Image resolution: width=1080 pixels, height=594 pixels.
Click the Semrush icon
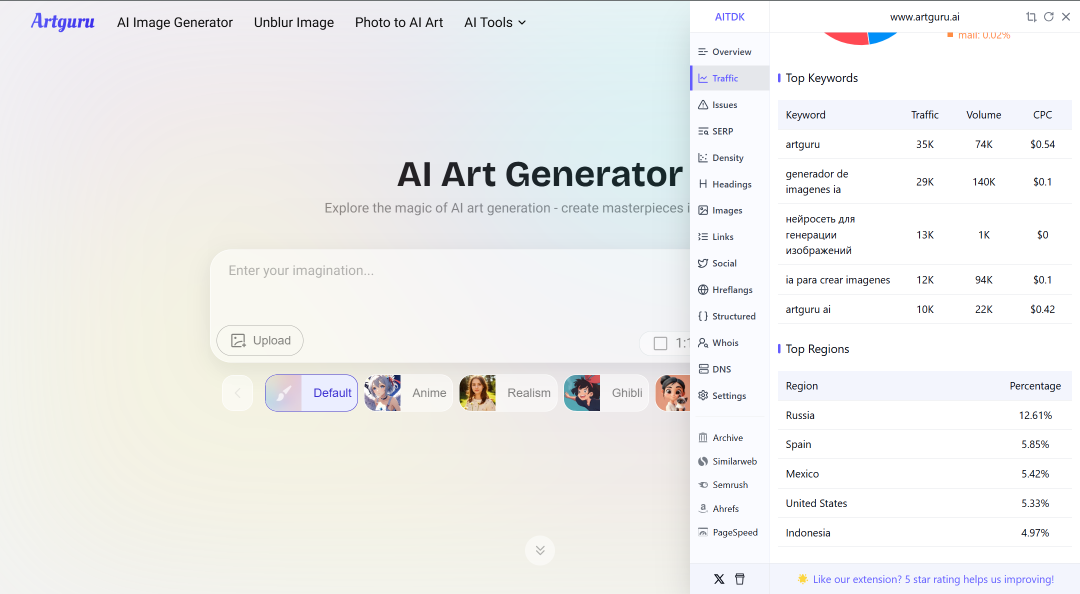[x=703, y=485]
